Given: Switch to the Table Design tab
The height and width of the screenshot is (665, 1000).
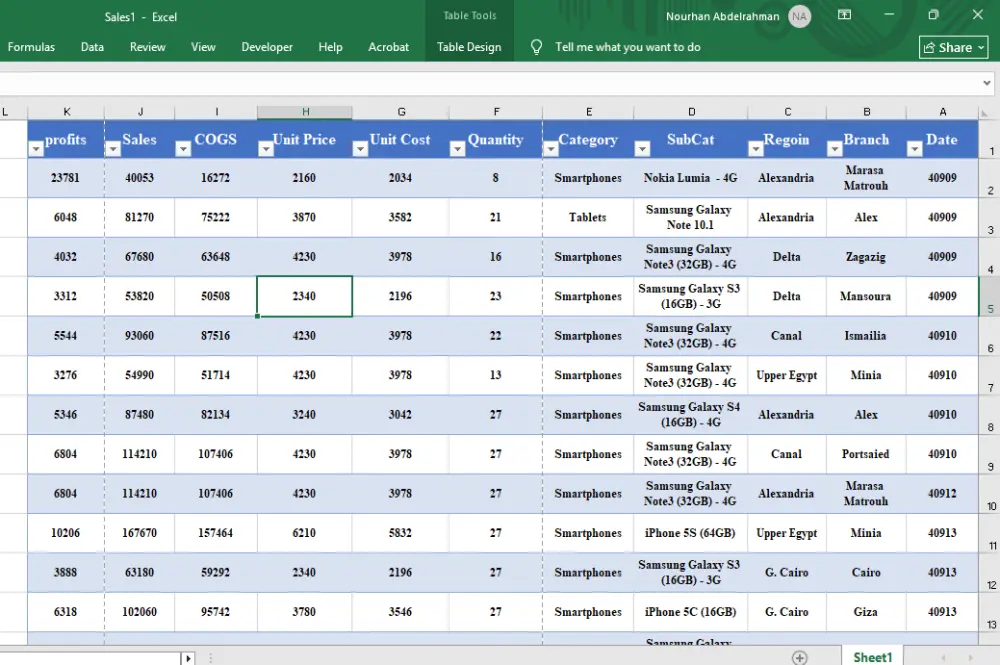Looking at the screenshot, I should tap(469, 47).
